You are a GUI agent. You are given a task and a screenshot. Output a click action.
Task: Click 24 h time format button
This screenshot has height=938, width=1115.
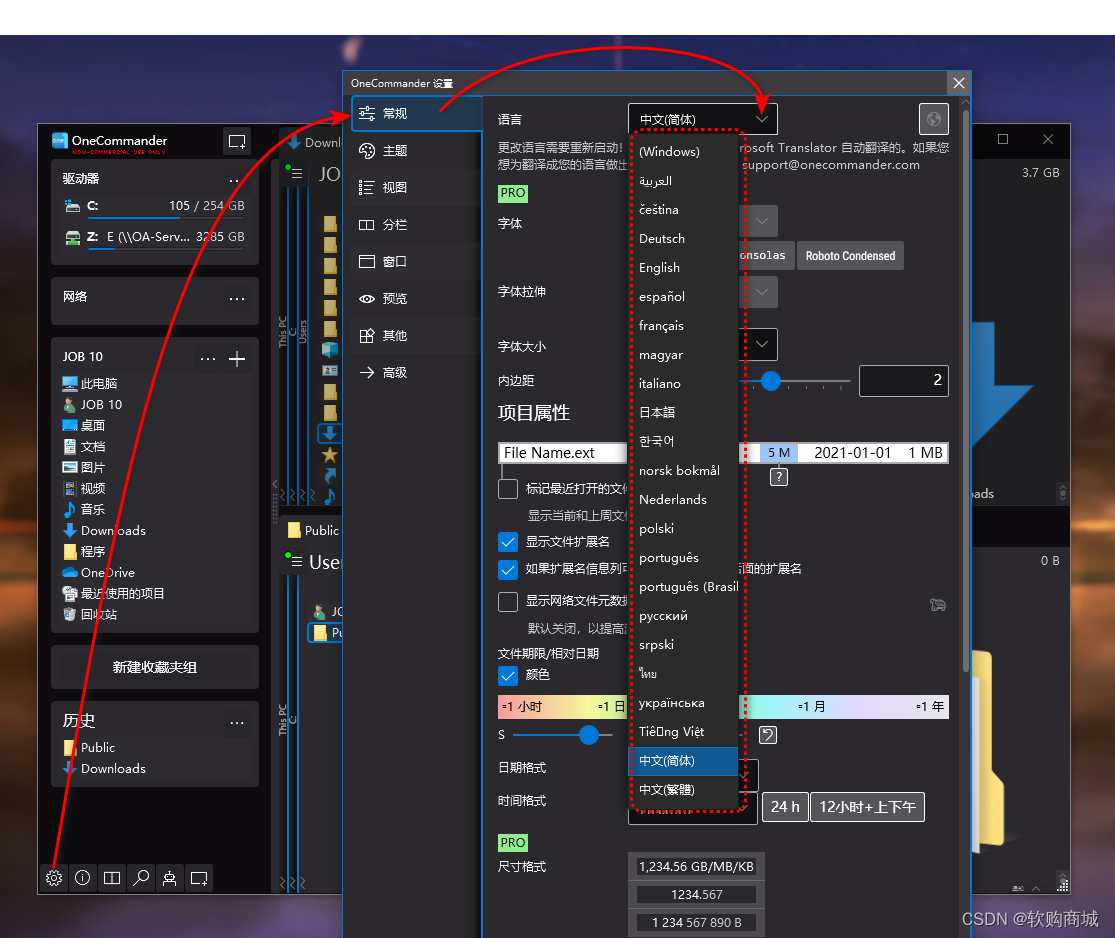pyautogui.click(x=785, y=807)
